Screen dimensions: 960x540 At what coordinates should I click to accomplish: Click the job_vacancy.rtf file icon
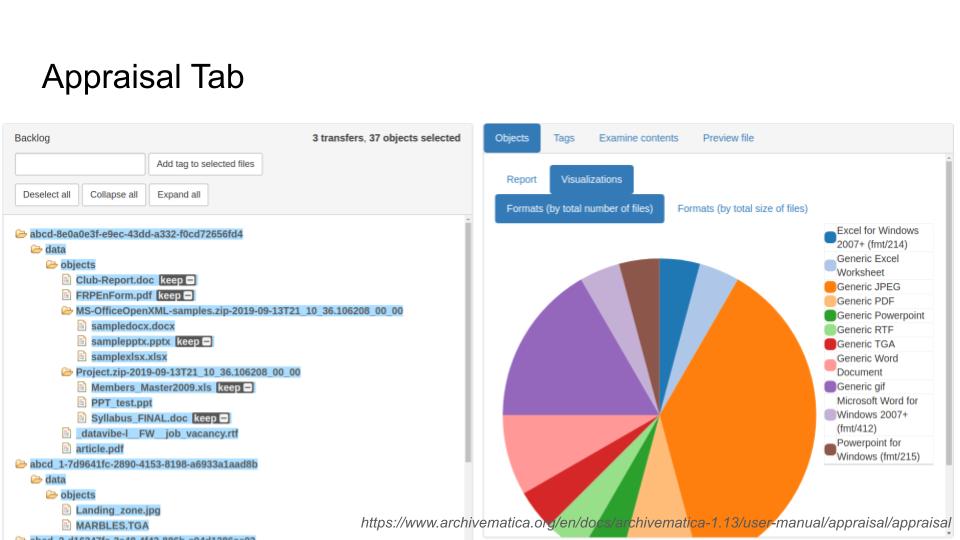(x=67, y=433)
